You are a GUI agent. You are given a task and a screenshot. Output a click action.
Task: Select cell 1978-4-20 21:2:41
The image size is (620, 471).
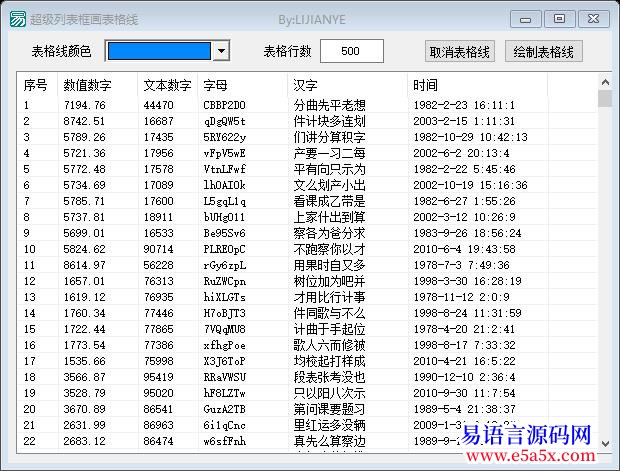coord(465,329)
